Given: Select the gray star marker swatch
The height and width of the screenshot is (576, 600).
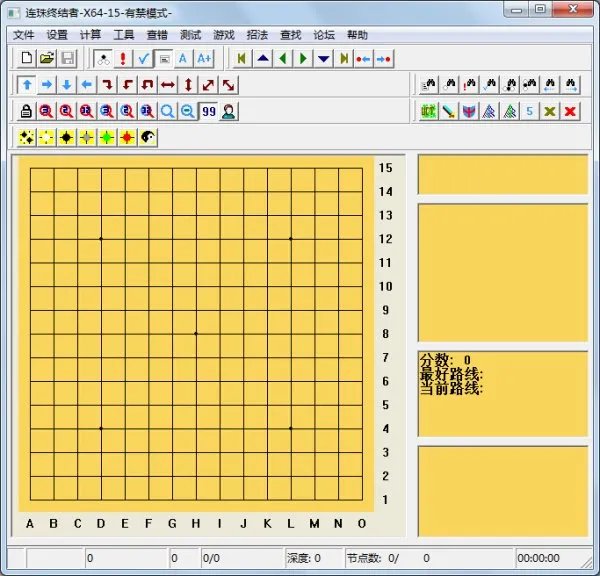Looking at the screenshot, I should click(x=87, y=137).
